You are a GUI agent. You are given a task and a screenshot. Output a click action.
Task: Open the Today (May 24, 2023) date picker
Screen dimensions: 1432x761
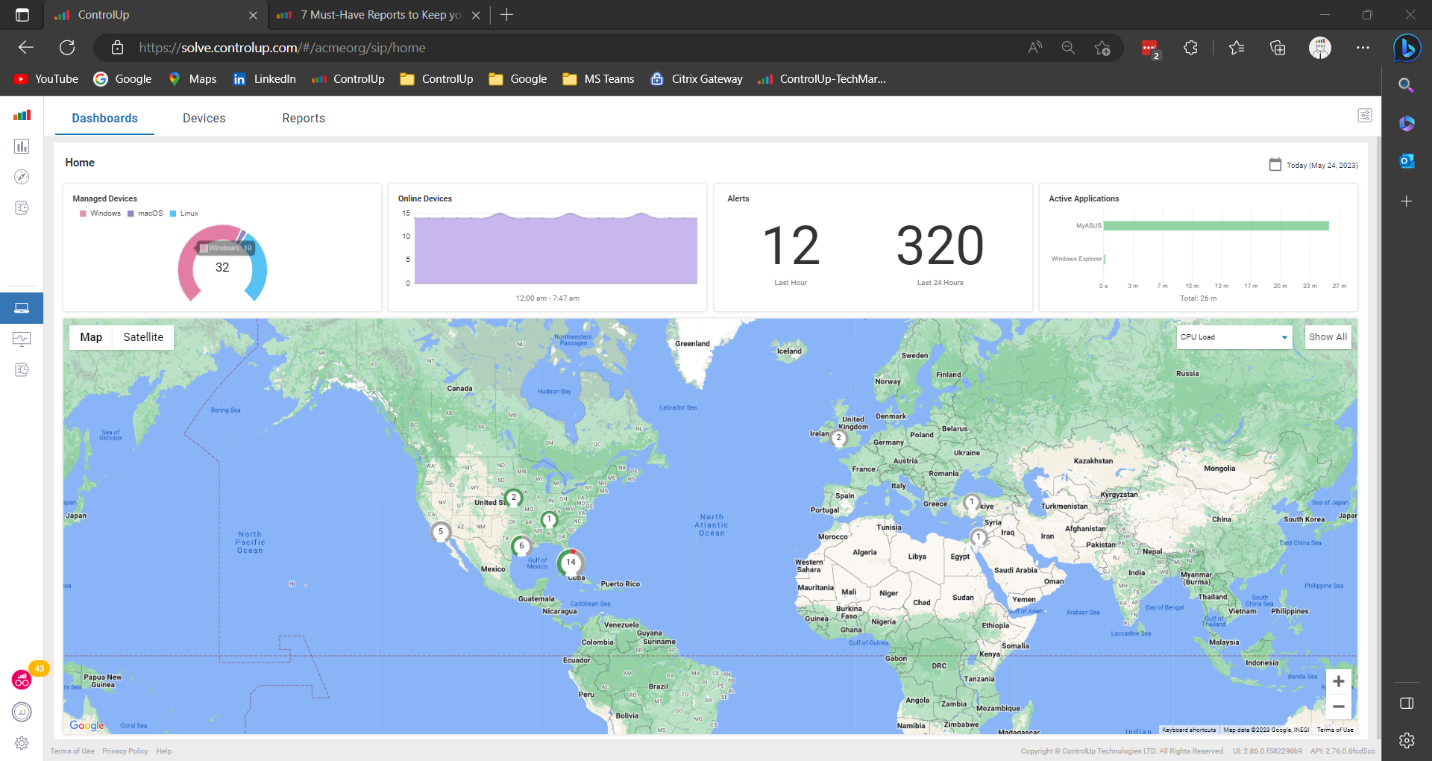point(1311,165)
